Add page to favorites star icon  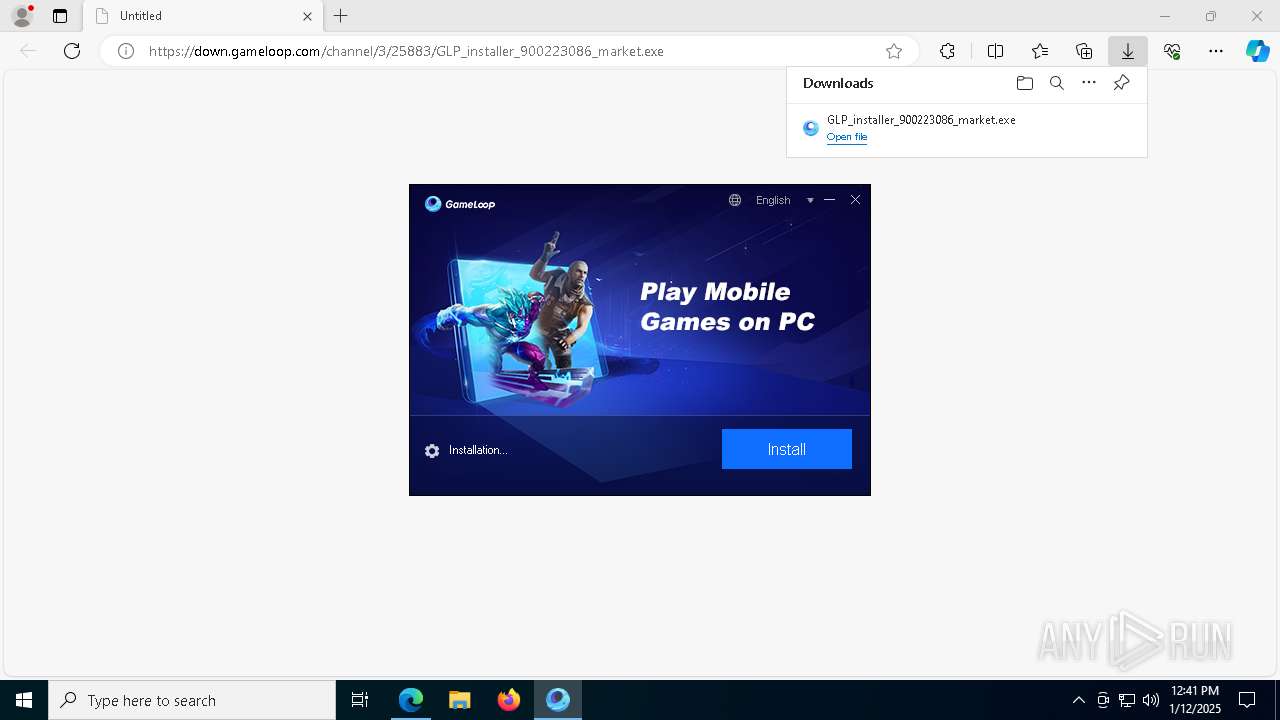[894, 51]
